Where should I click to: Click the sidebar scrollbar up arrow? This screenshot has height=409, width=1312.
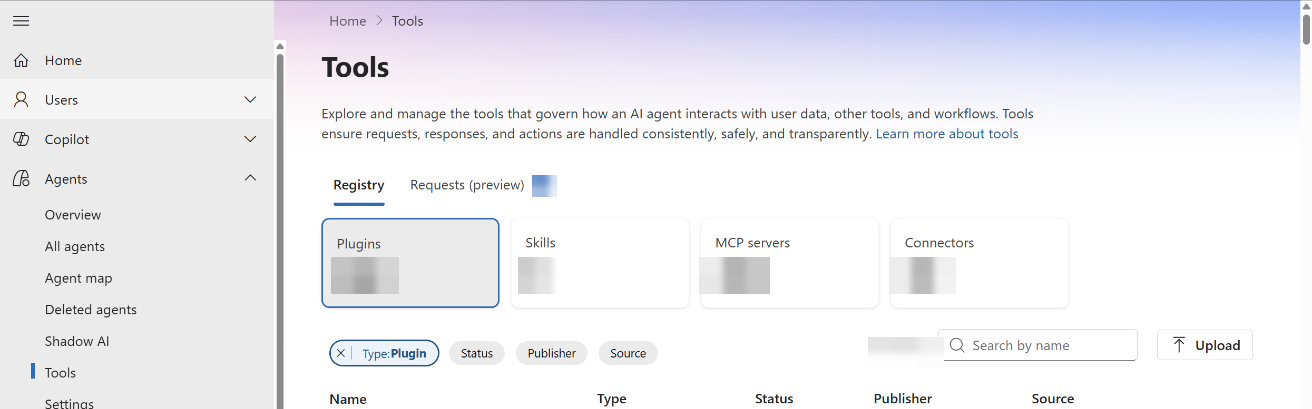pyautogui.click(x=280, y=45)
